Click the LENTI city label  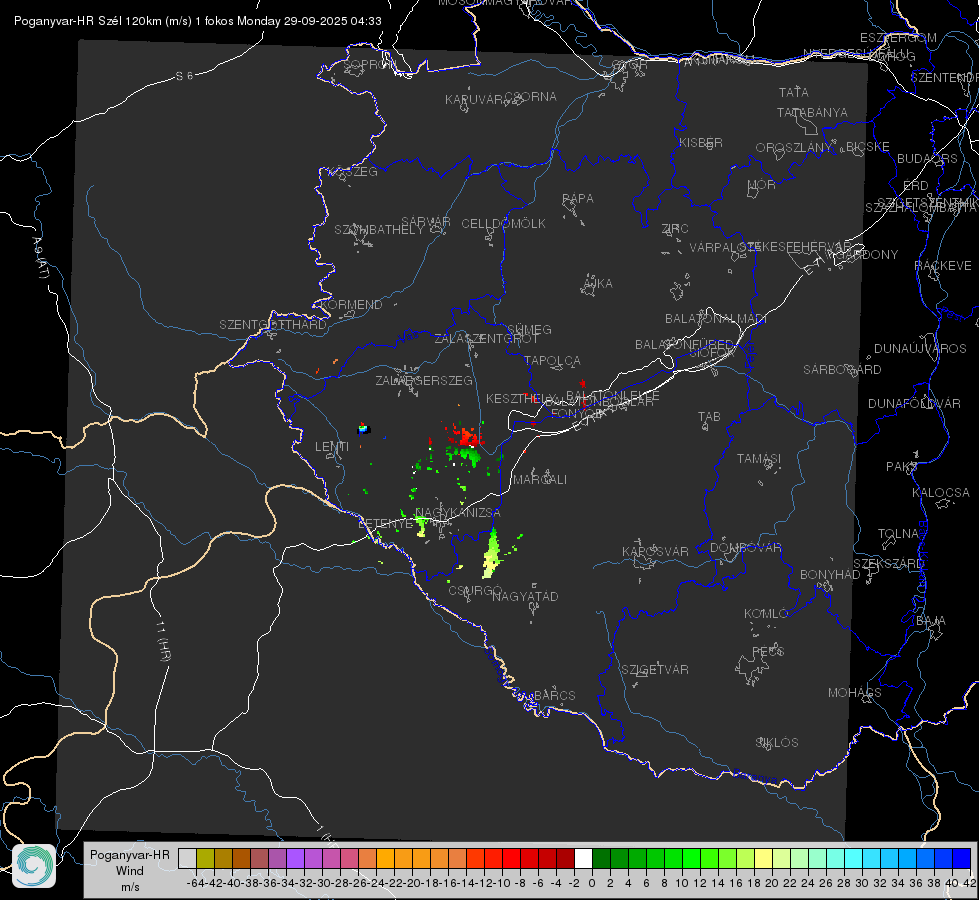[332, 447]
